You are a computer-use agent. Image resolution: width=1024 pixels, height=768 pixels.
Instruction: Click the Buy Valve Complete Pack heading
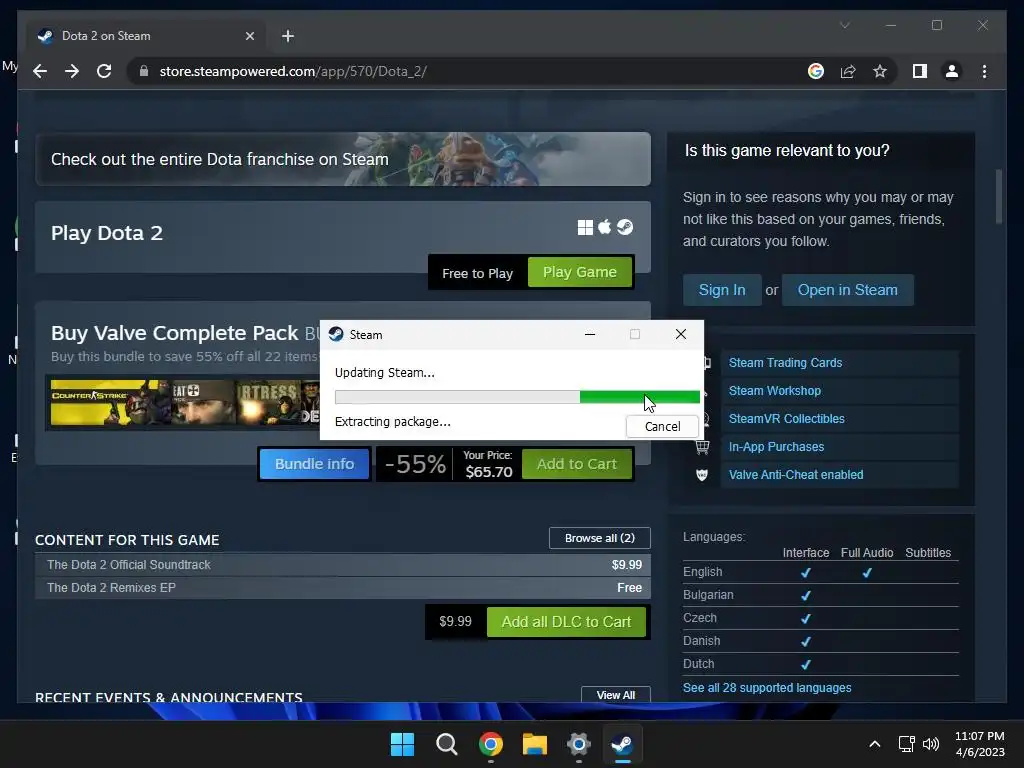coord(174,333)
